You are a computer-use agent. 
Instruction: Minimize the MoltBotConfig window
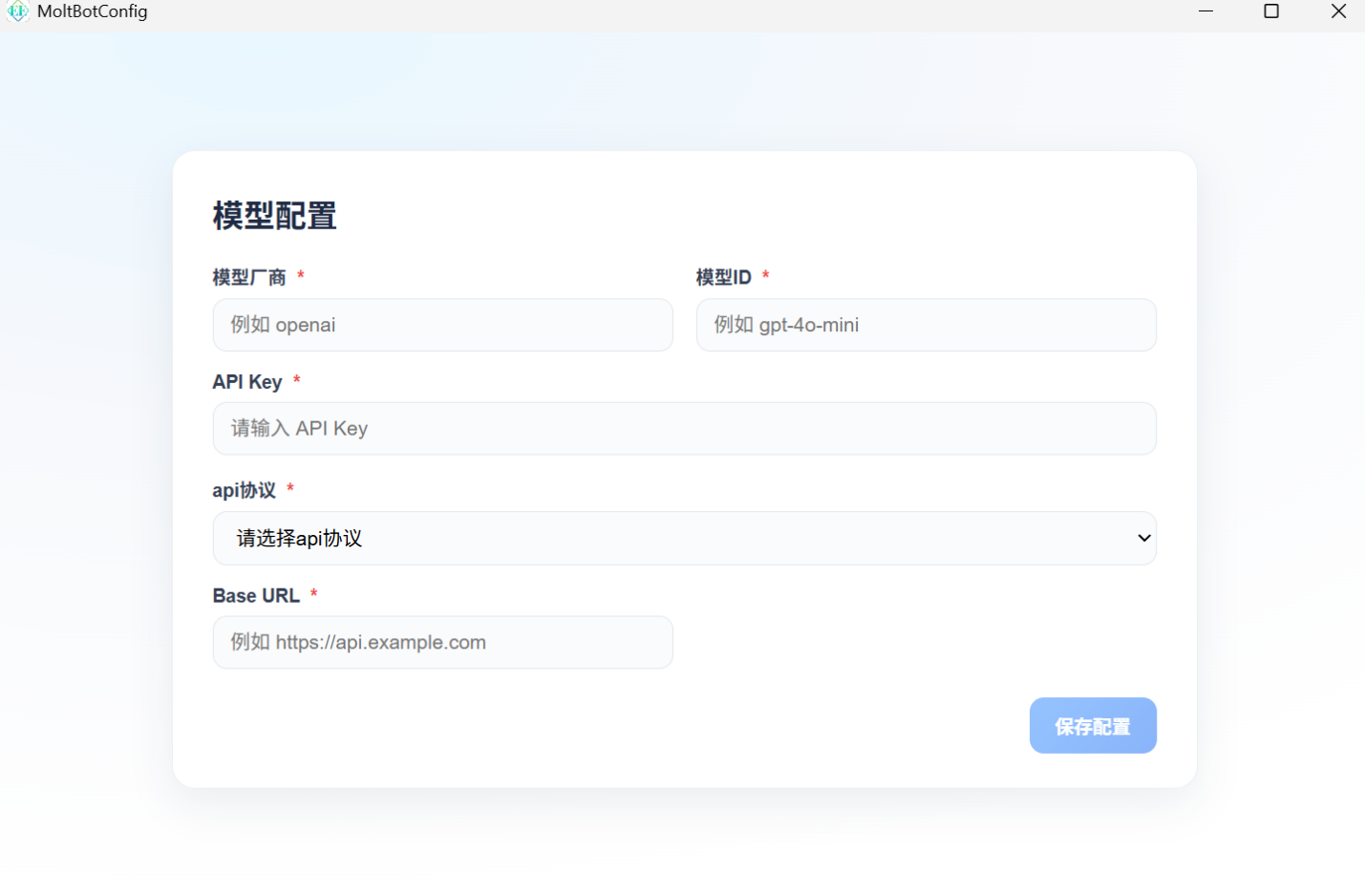pos(1205,11)
